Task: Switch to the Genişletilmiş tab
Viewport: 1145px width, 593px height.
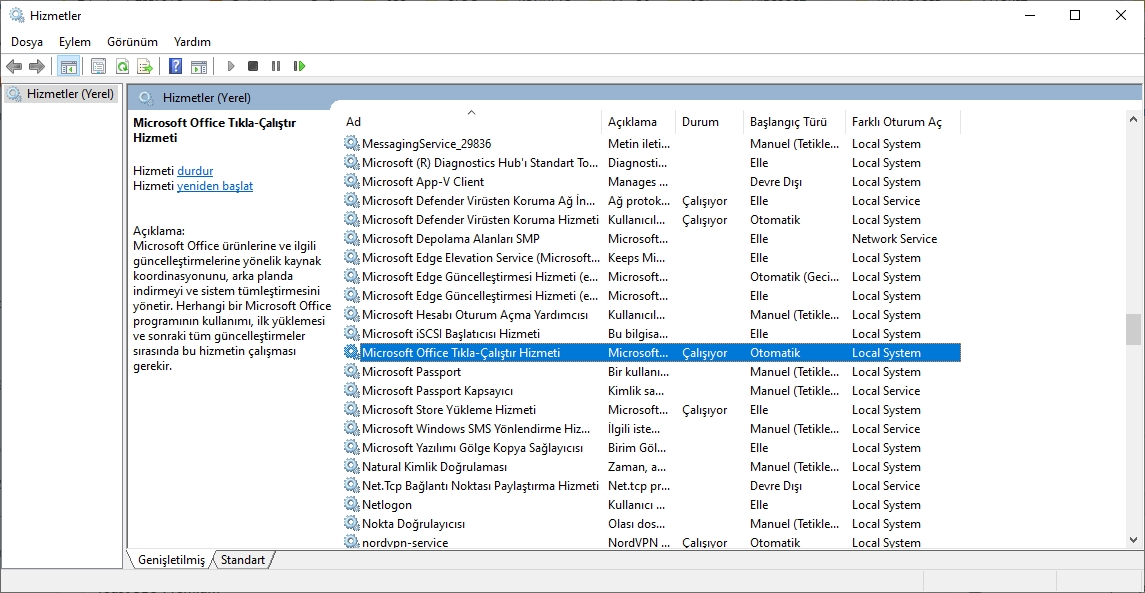Action: pos(171,560)
